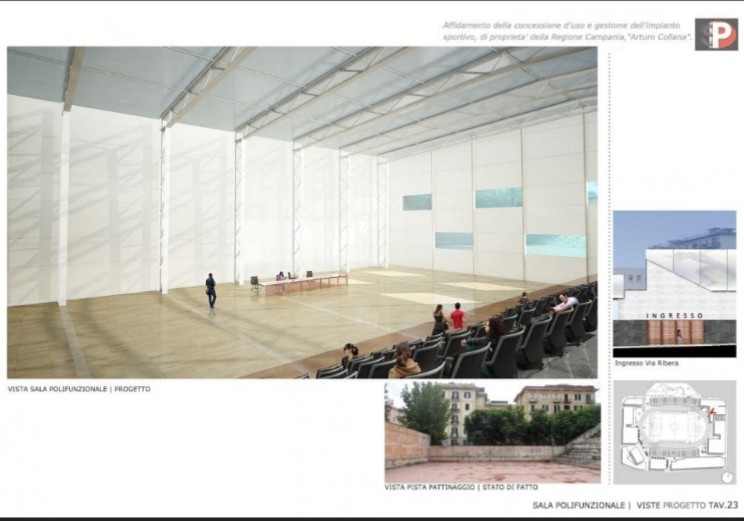Select the 'Ingresso Via Ribera' caption
Viewport: 744px width, 521px height.
coord(647,363)
